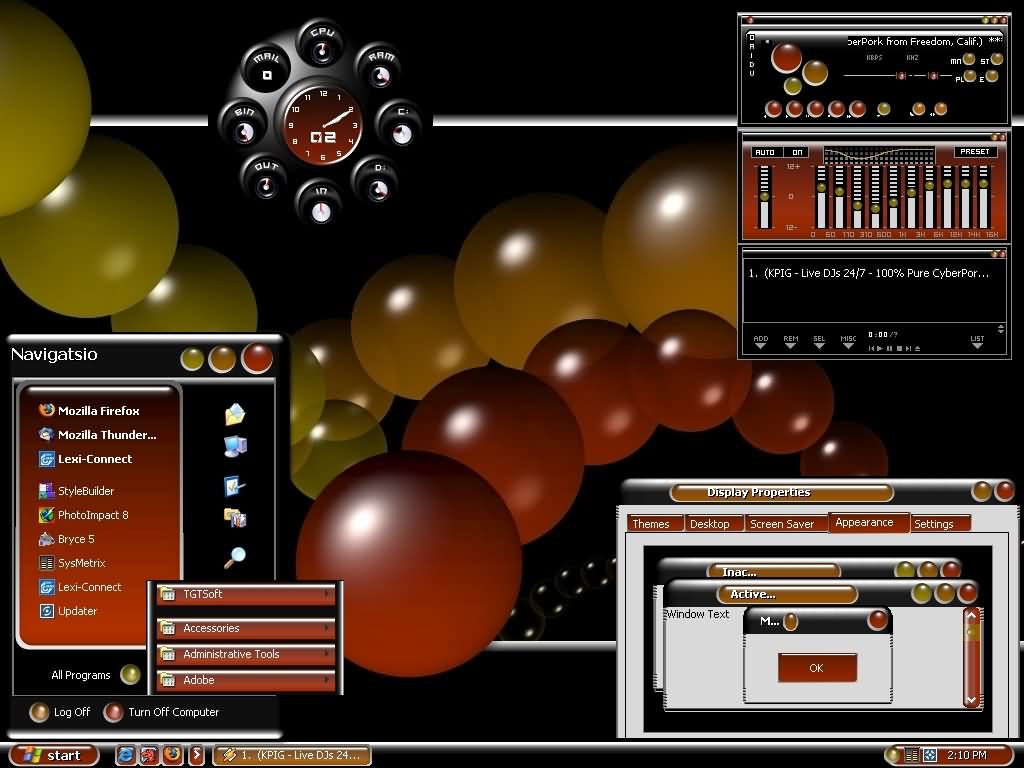Toggle the shuffle orb in player
The width and height of the screenshot is (1024, 768).
[x=918, y=109]
